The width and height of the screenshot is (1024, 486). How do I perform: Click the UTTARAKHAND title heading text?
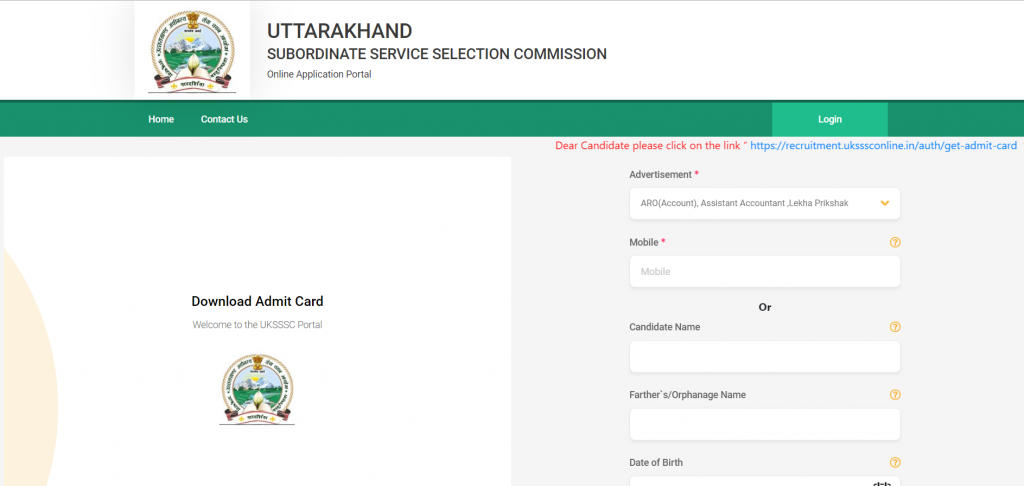point(340,31)
